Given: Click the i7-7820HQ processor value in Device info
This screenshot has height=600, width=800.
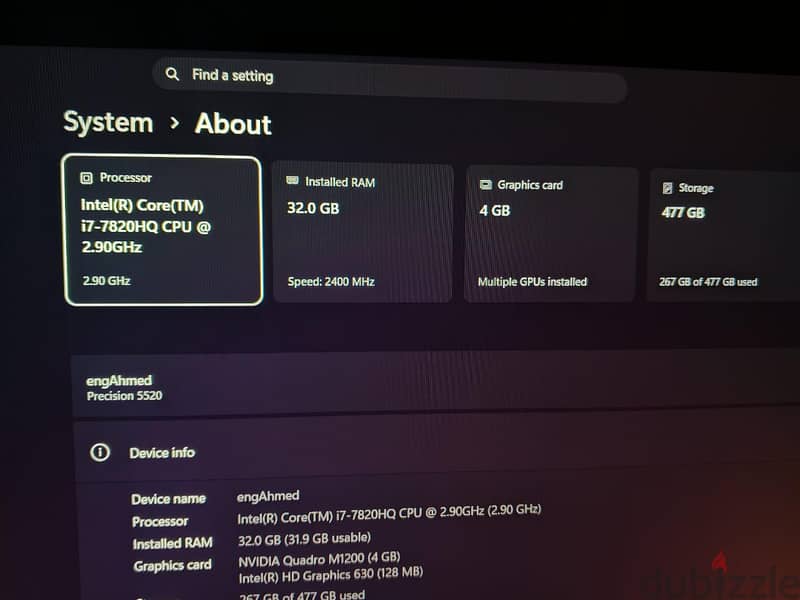Looking at the screenshot, I should [389, 514].
